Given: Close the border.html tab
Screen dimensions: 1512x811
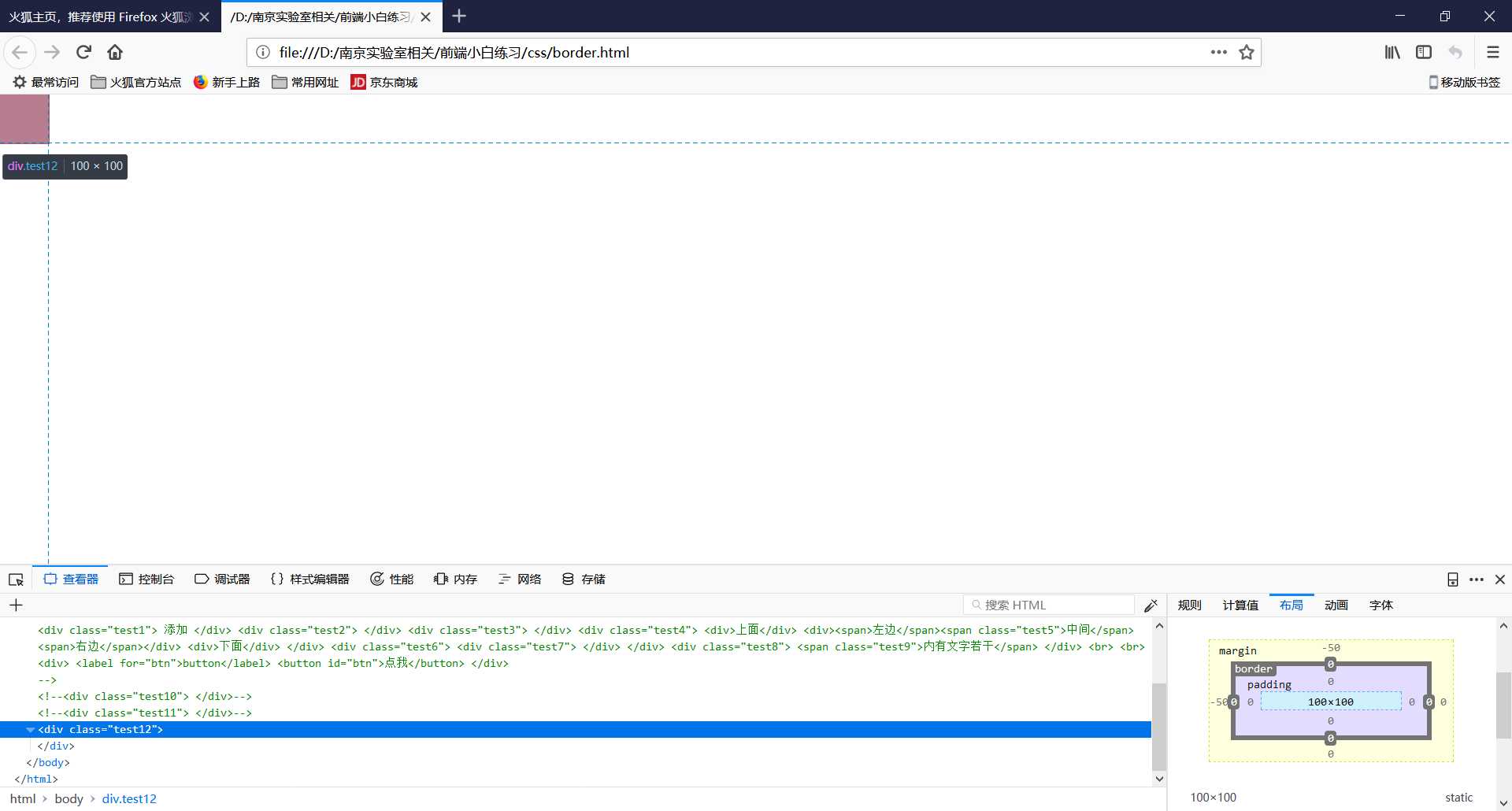Looking at the screenshot, I should tap(425, 17).
